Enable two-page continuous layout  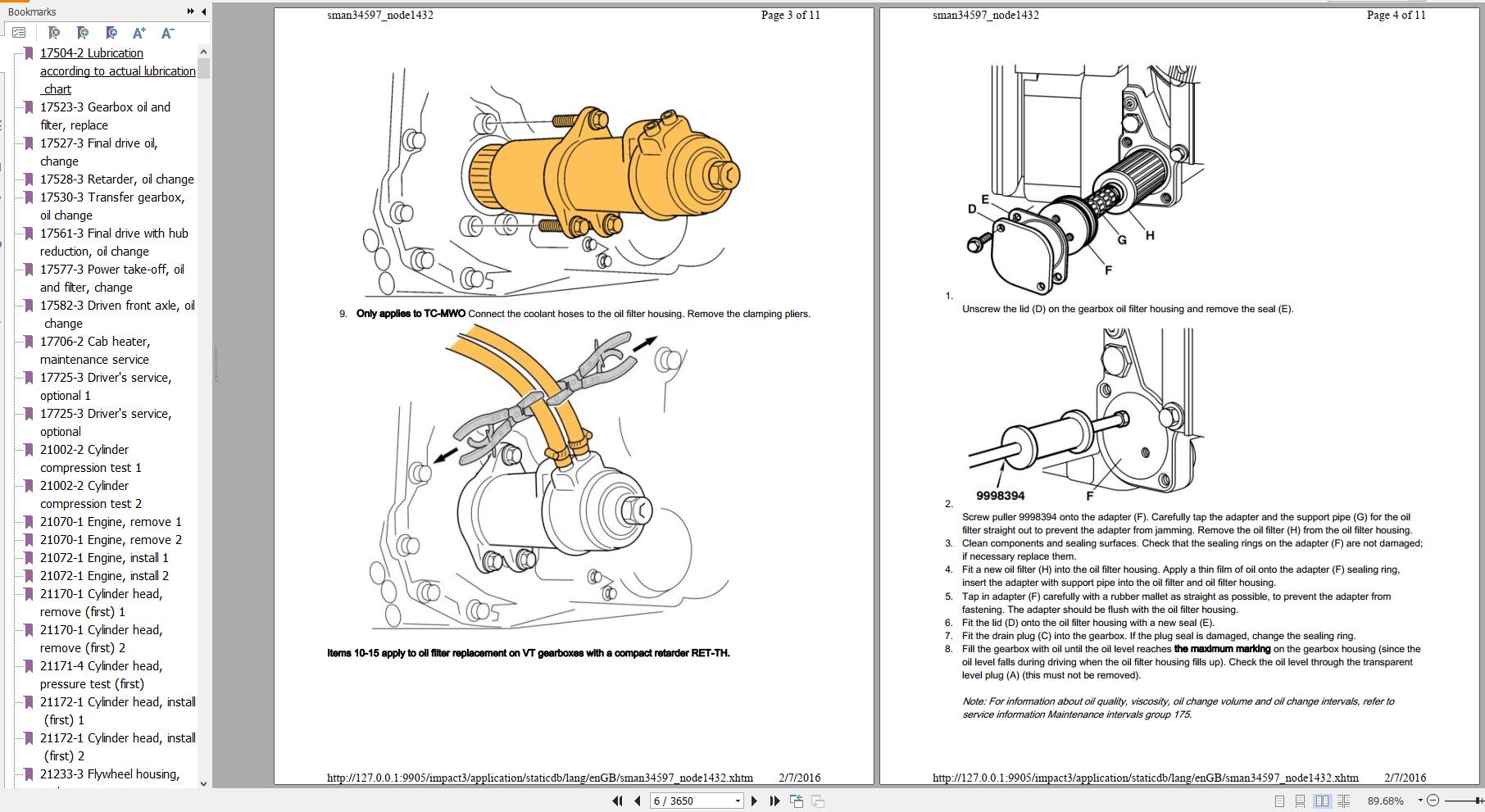(1344, 801)
